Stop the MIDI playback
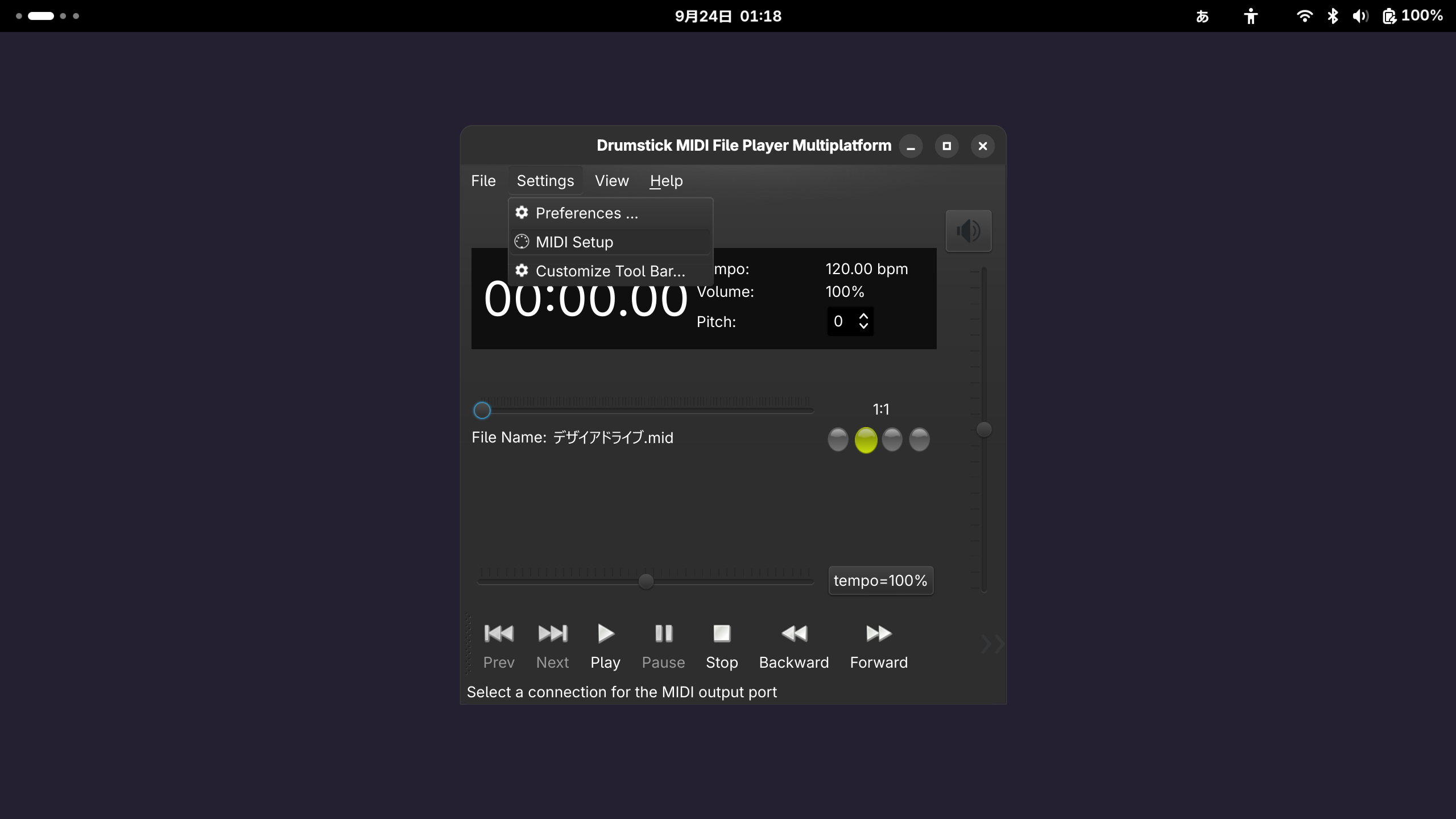The height and width of the screenshot is (819, 1456). [x=722, y=646]
